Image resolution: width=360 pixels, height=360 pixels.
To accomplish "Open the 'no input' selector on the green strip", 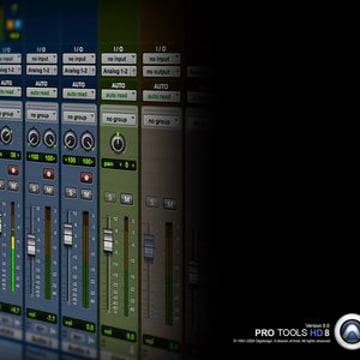I will coord(119,59).
